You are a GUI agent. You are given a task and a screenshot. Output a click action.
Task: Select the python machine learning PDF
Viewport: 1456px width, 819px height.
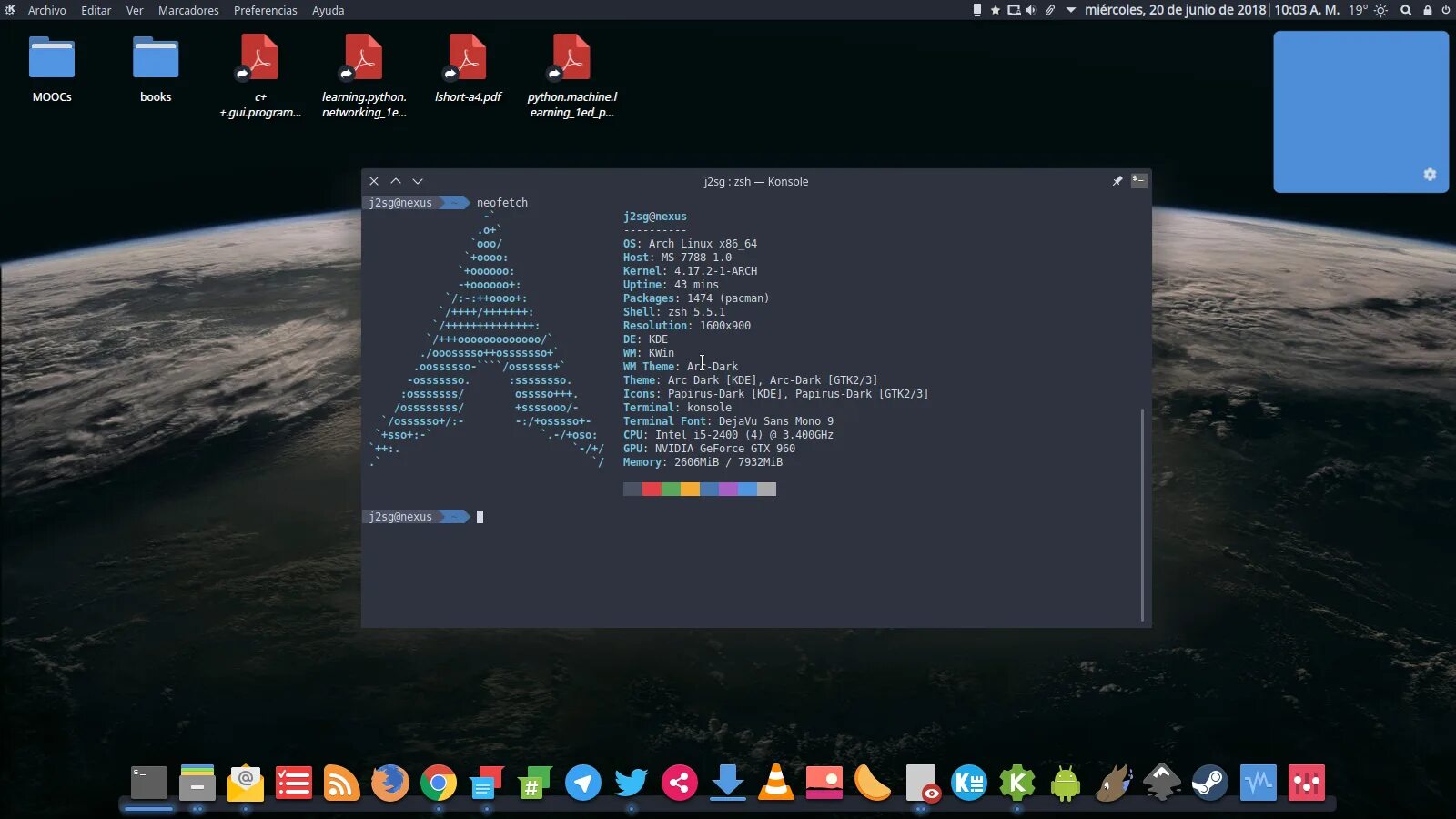click(571, 76)
